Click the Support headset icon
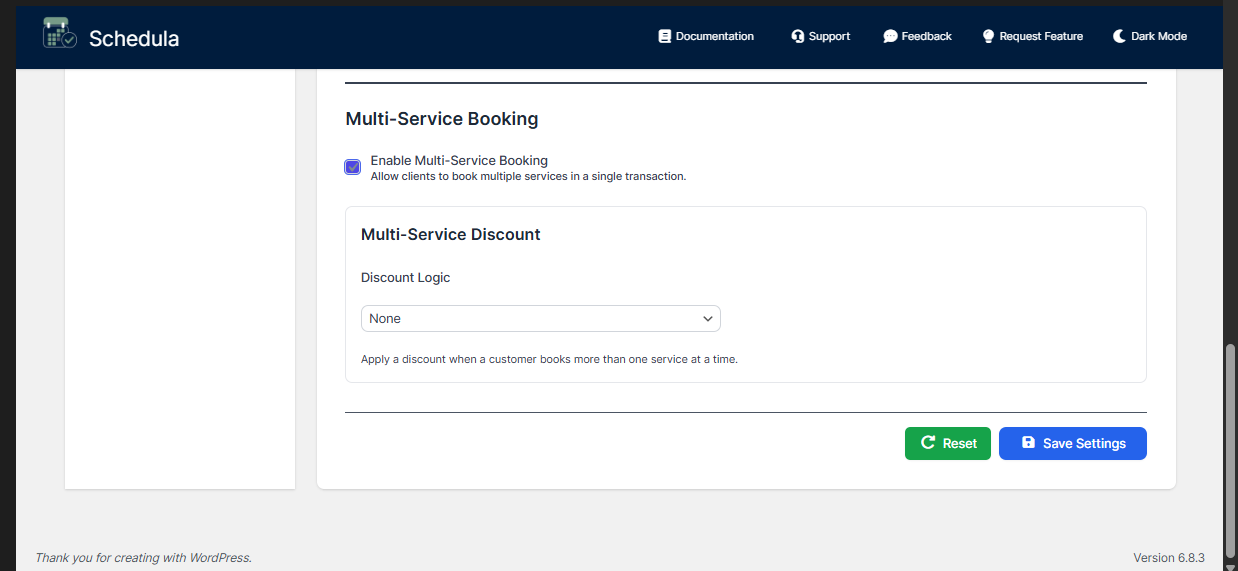Image resolution: width=1238 pixels, height=571 pixels. click(798, 36)
